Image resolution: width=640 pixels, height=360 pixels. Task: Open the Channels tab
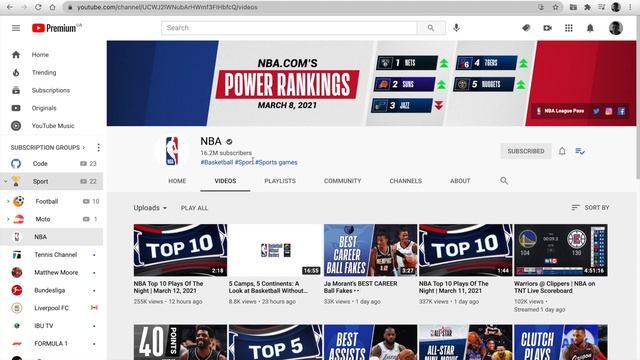click(x=406, y=181)
